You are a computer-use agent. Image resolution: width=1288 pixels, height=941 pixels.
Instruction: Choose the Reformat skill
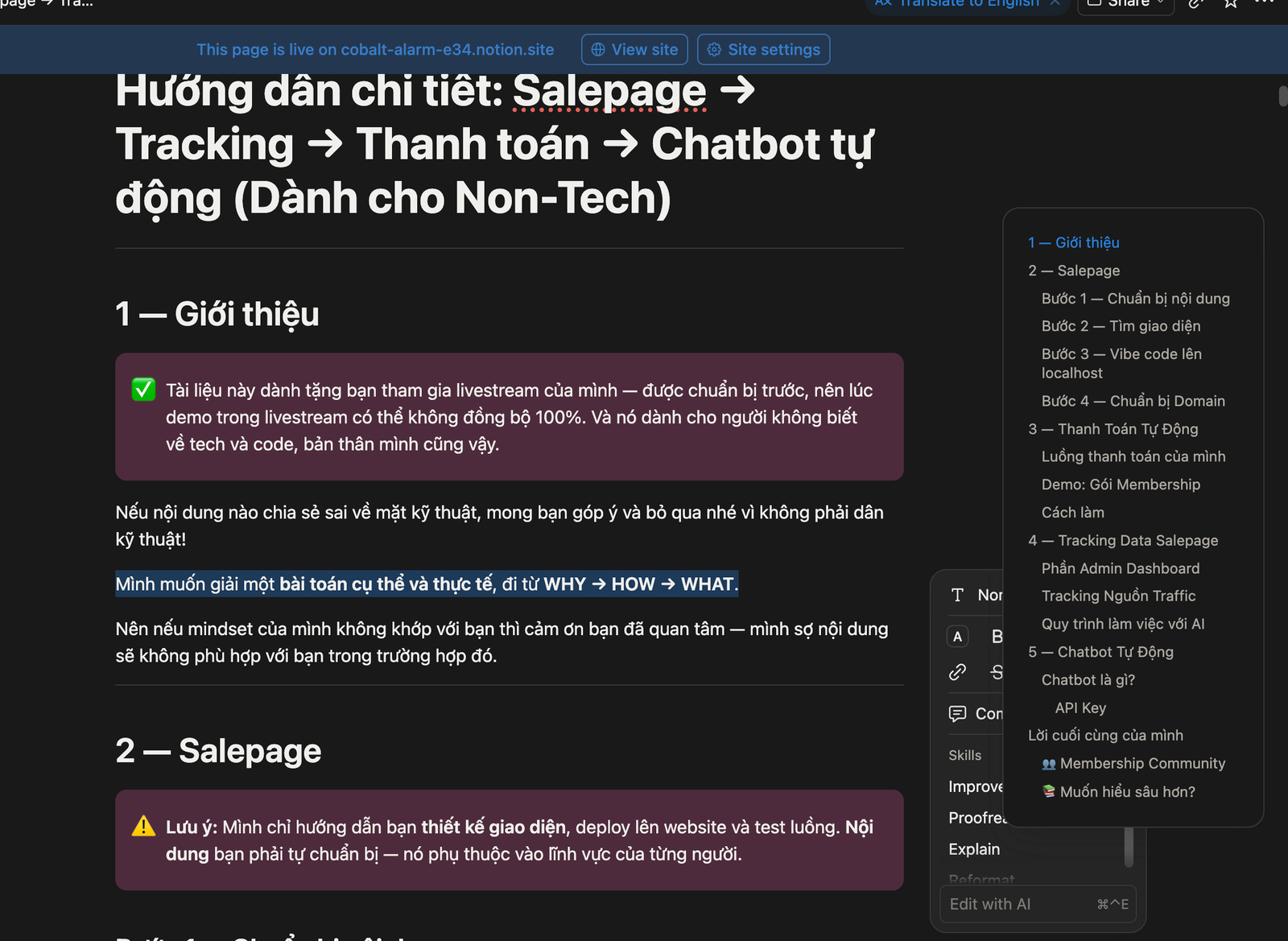point(981,879)
